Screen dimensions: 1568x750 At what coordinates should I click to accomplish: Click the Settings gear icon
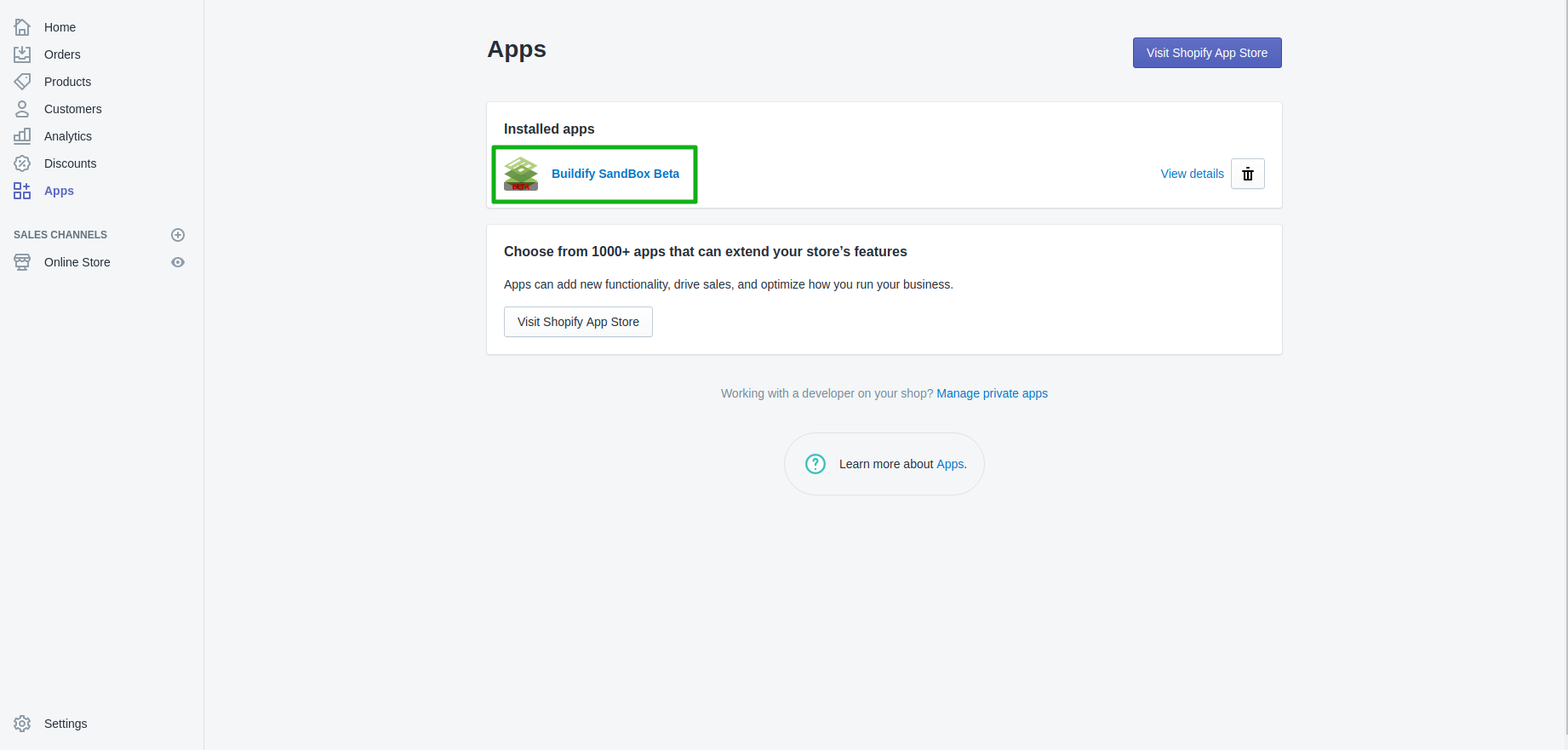(22, 724)
